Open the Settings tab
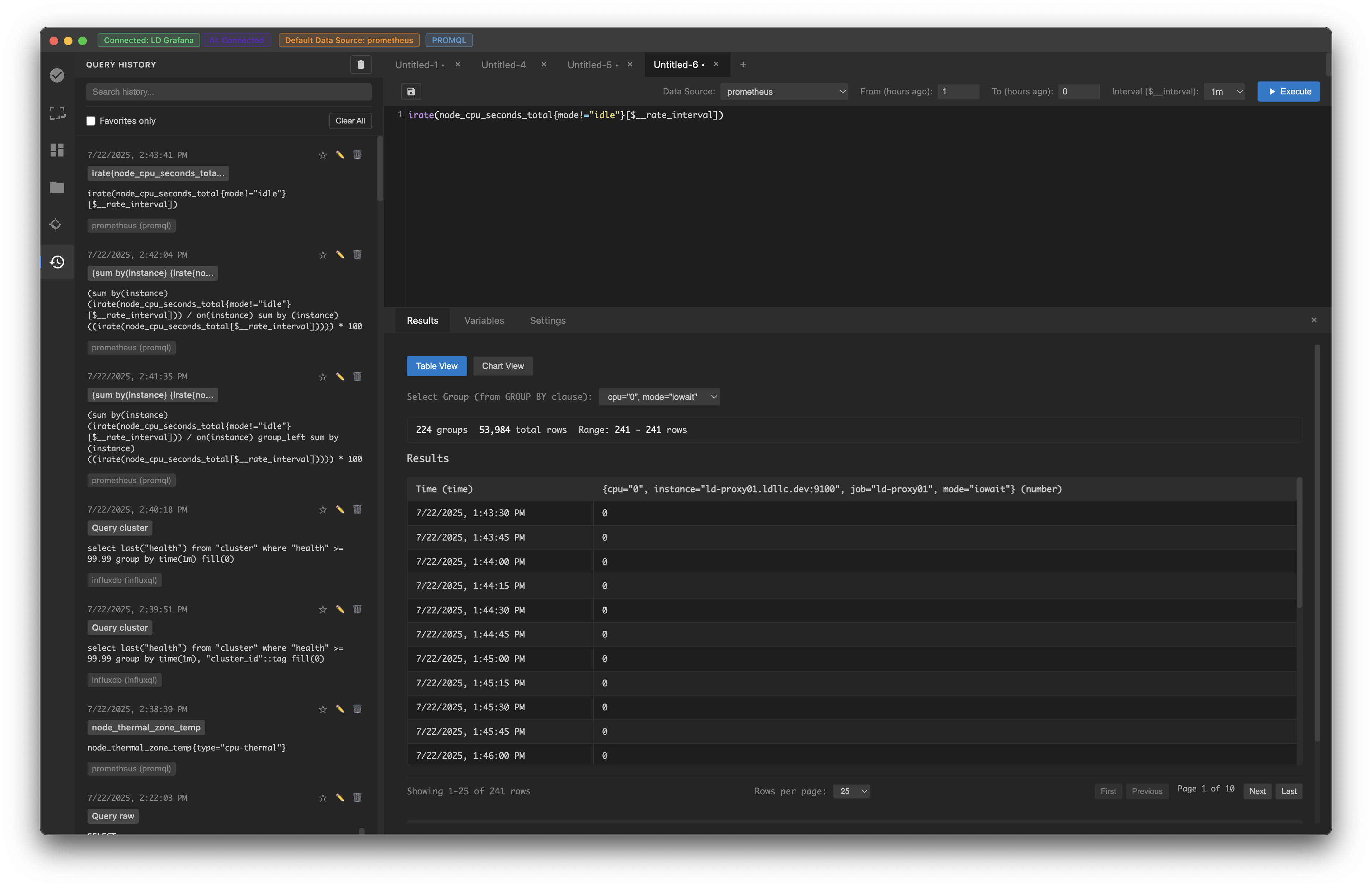 click(x=548, y=321)
